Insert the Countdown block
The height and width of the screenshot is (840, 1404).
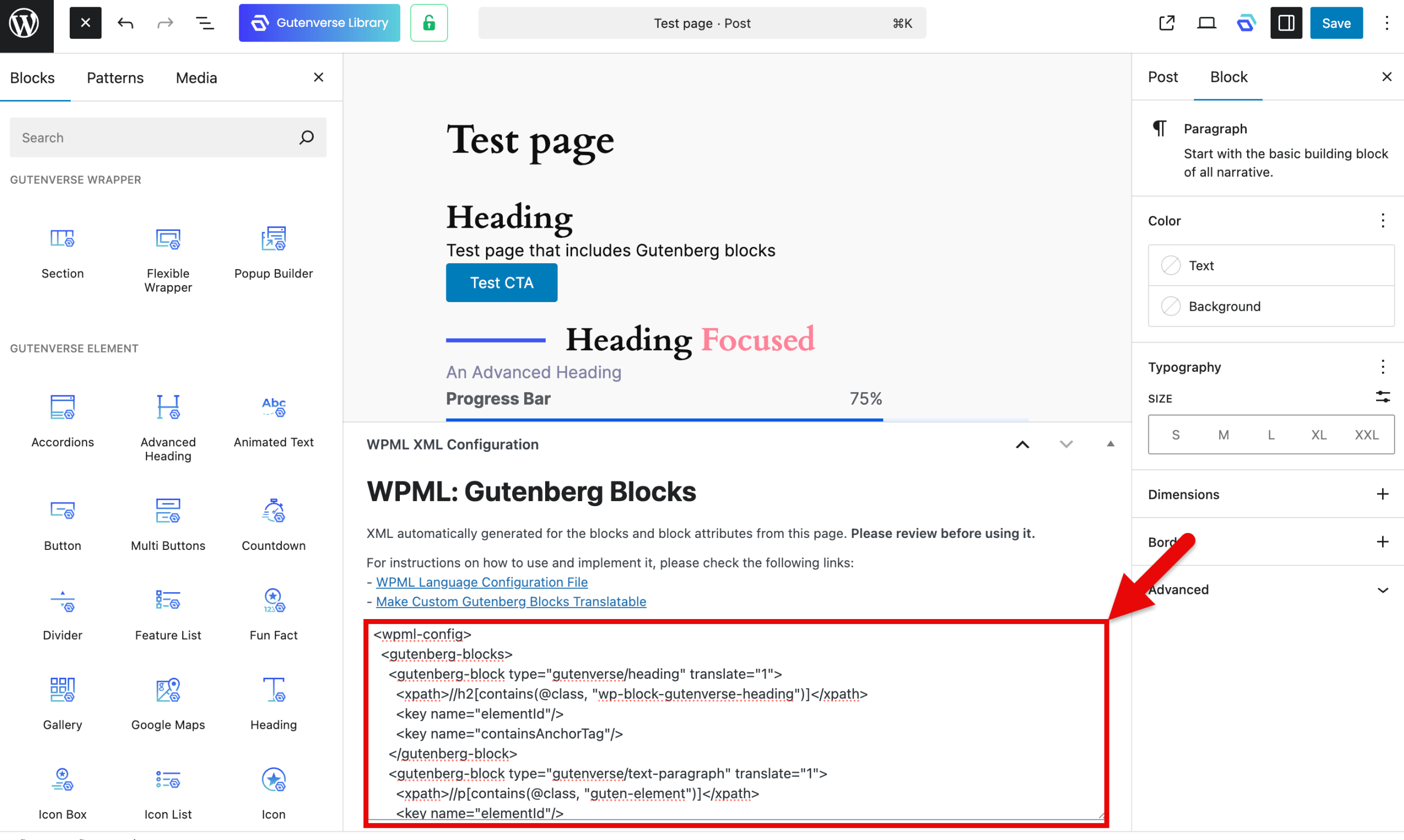[x=274, y=525]
